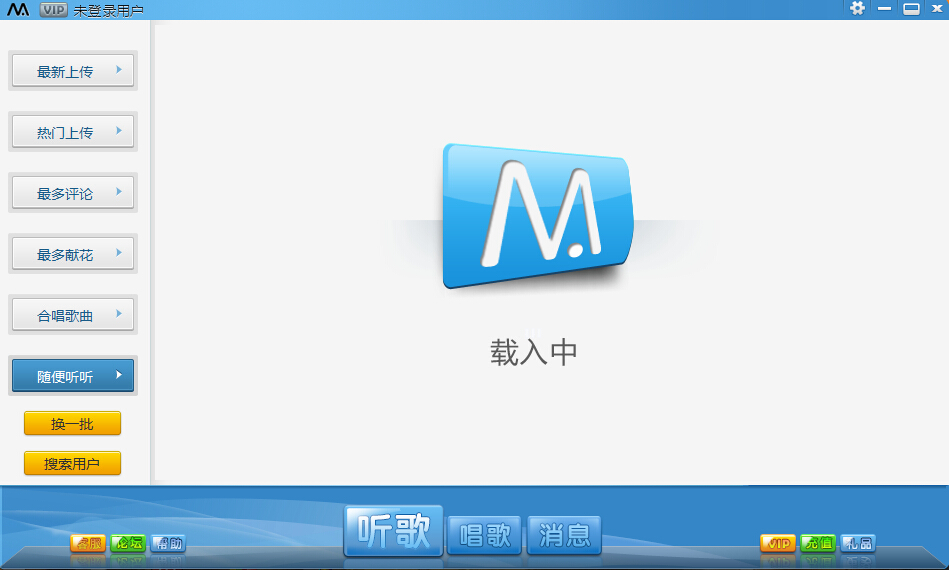Open the 充值 recharge icon button
This screenshot has height=570, width=949.
coord(818,544)
